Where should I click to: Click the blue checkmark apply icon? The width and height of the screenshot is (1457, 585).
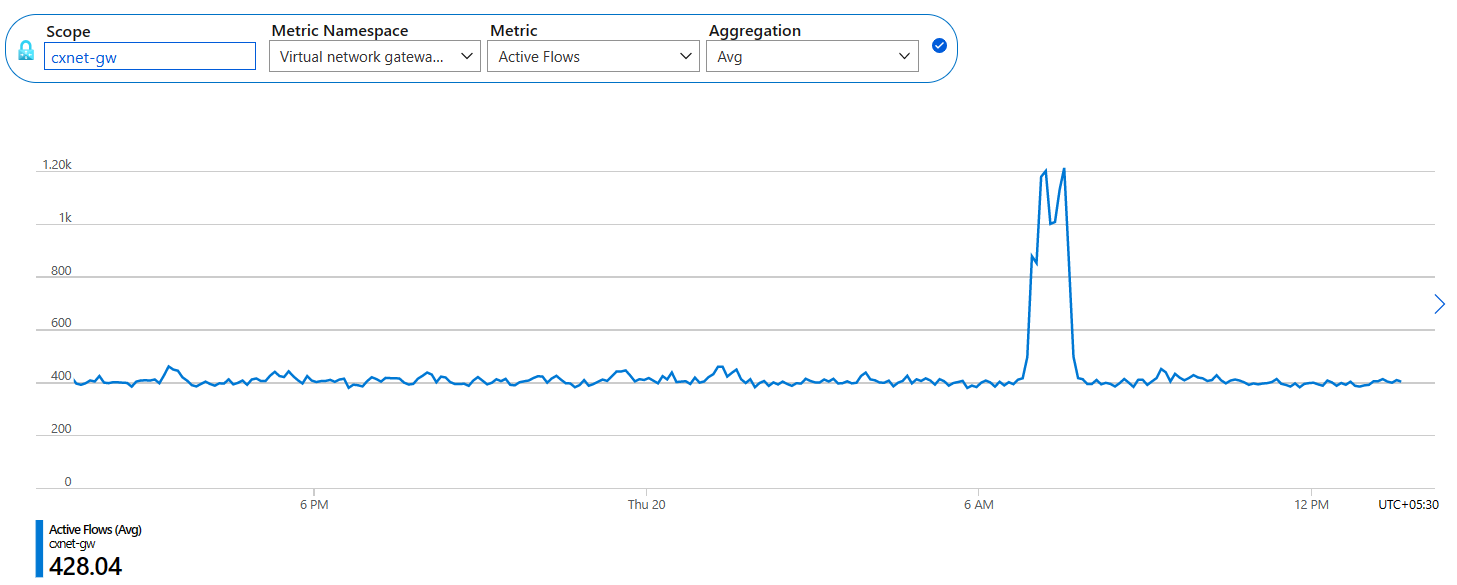(x=938, y=45)
